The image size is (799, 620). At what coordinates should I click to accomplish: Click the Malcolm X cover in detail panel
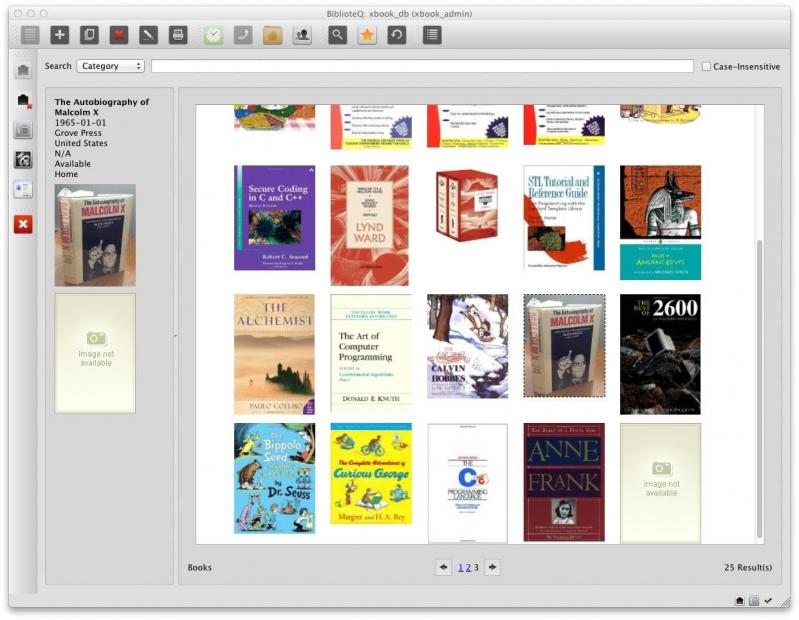click(x=95, y=235)
